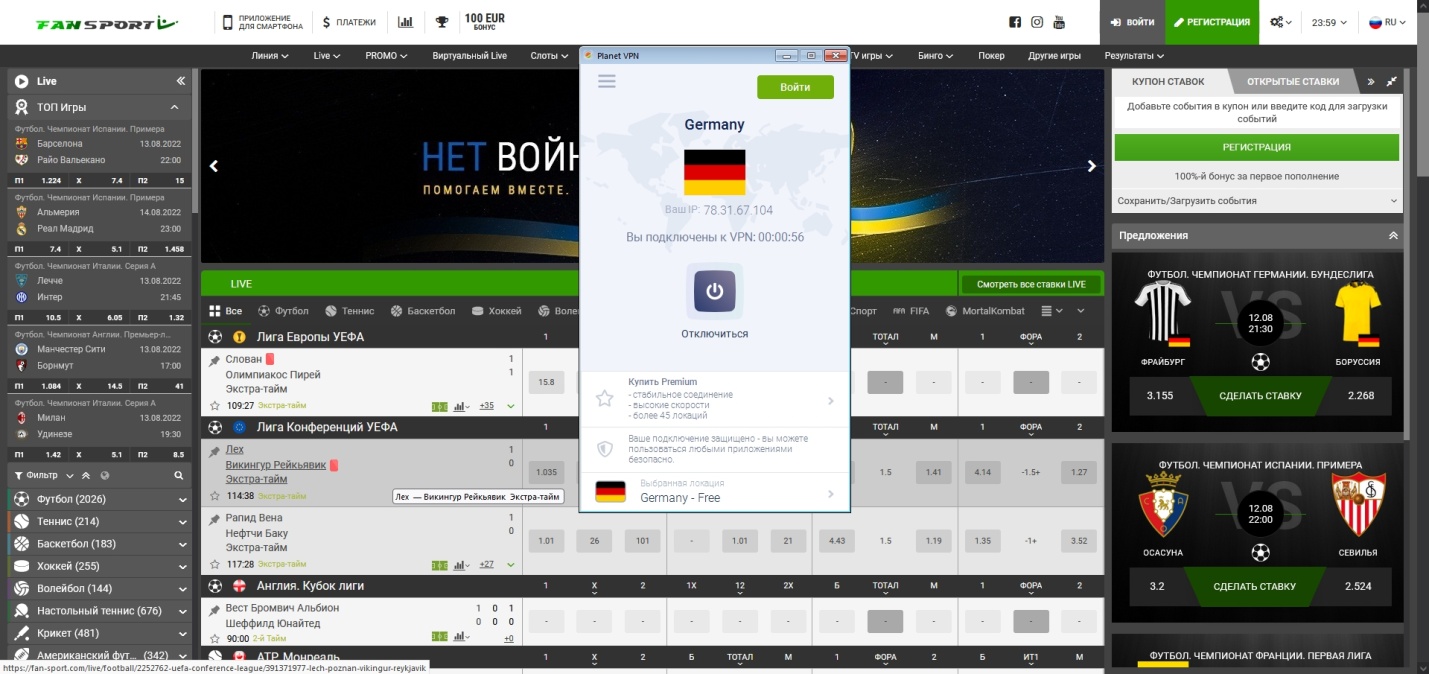Collapse the ТОП Игры section
This screenshot has height=674, width=1429.
(174, 107)
